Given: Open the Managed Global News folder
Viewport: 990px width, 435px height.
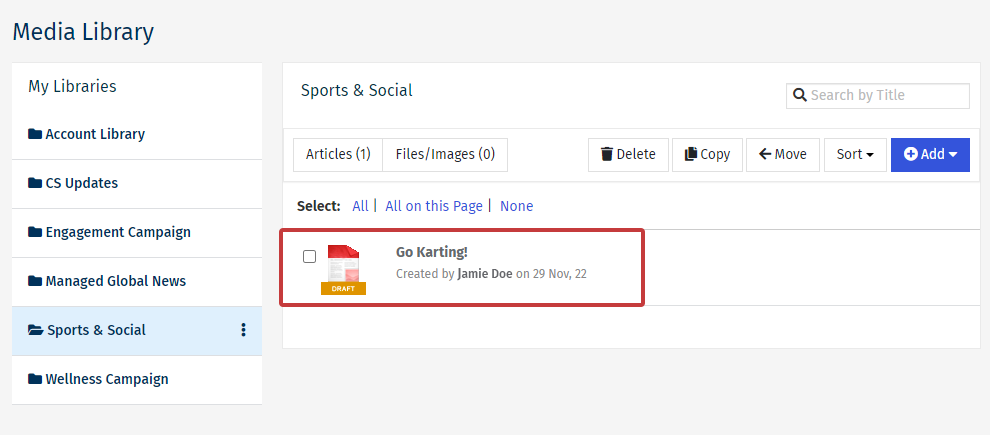Looking at the screenshot, I should [115, 281].
